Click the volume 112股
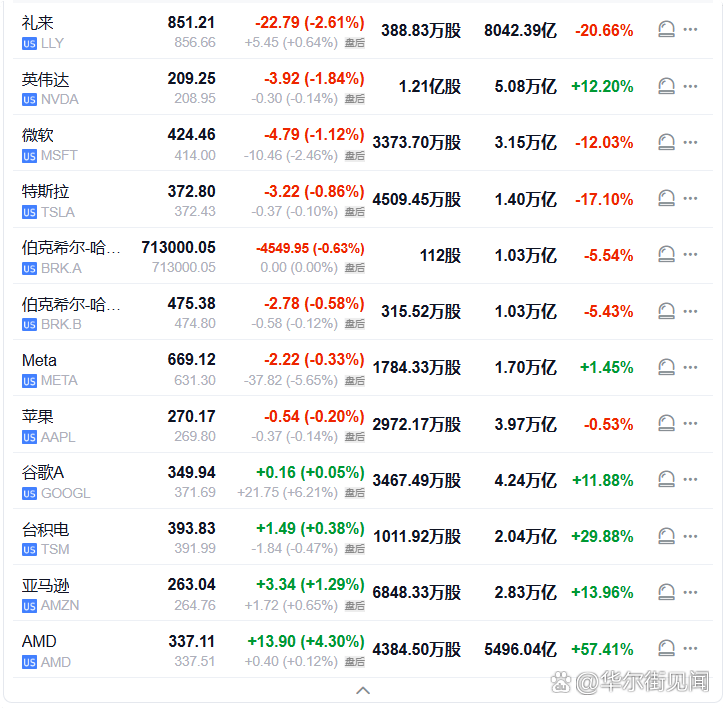Image resolution: width=723 pixels, height=709 pixels. tap(440, 255)
